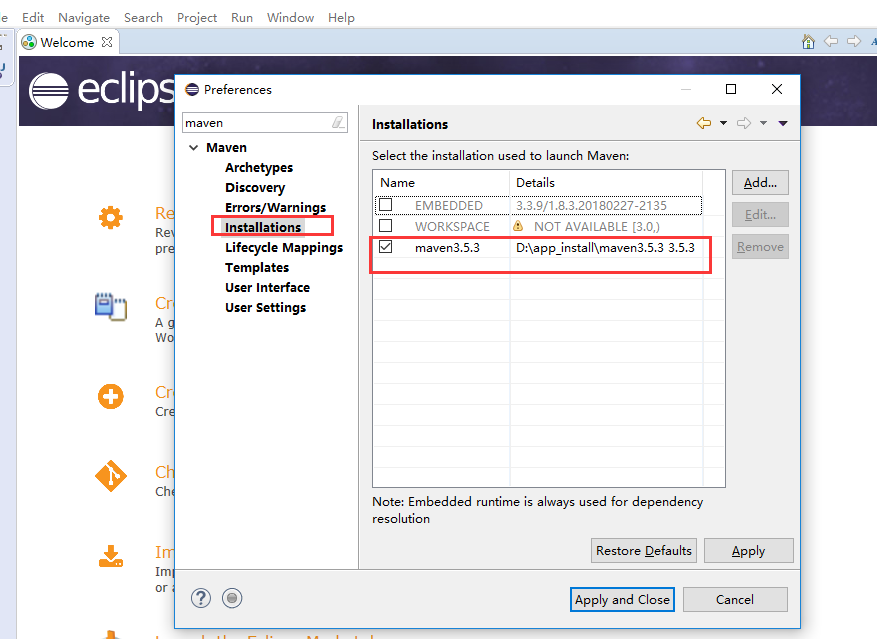This screenshot has width=877, height=639.
Task: Select Installations under Maven
Action: (263, 227)
